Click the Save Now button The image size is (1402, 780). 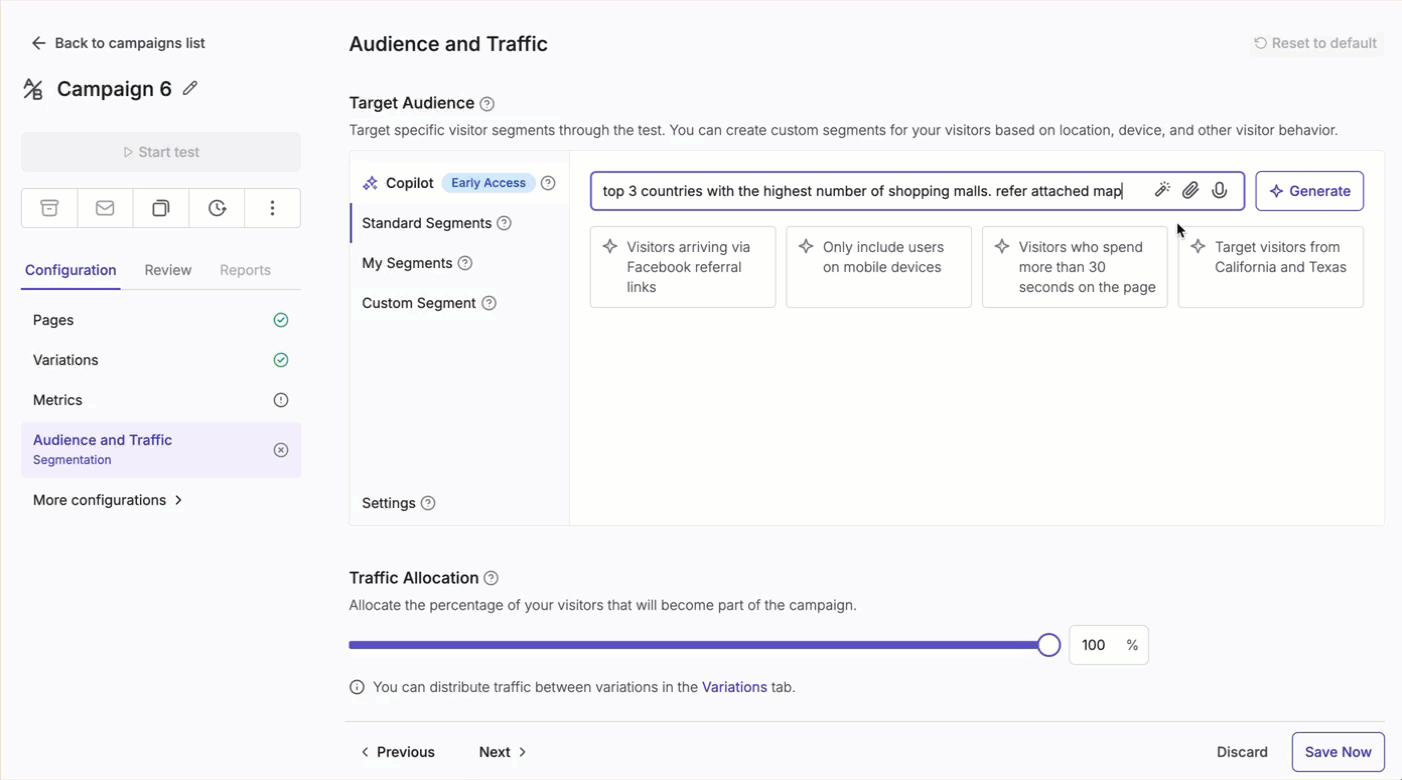1338,752
